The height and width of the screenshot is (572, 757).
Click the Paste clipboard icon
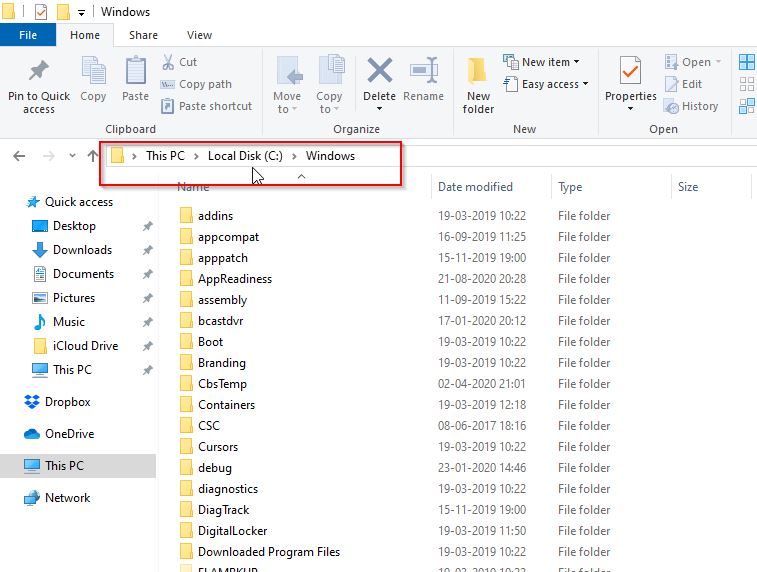[136, 72]
